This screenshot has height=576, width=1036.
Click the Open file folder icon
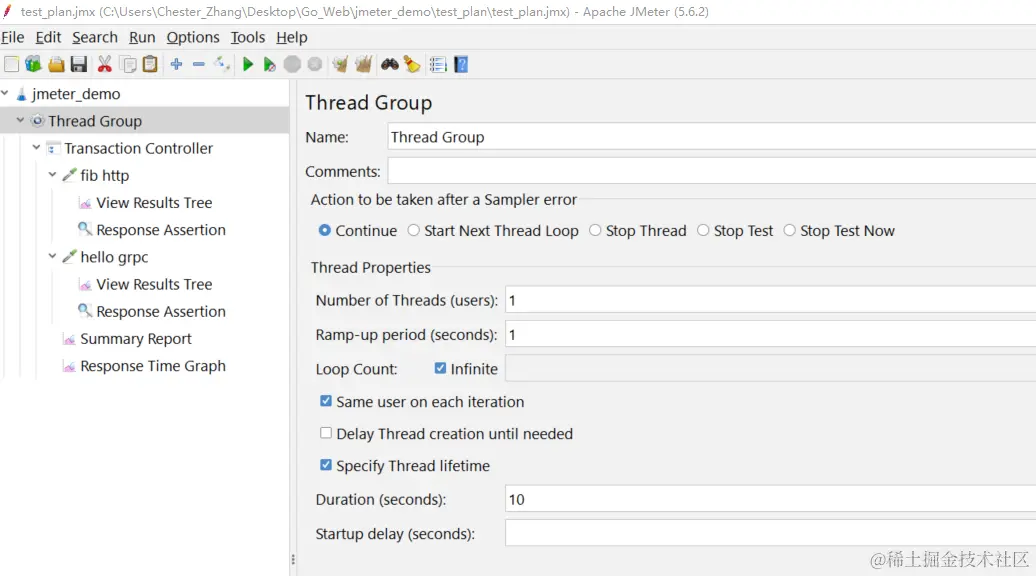tap(56, 64)
